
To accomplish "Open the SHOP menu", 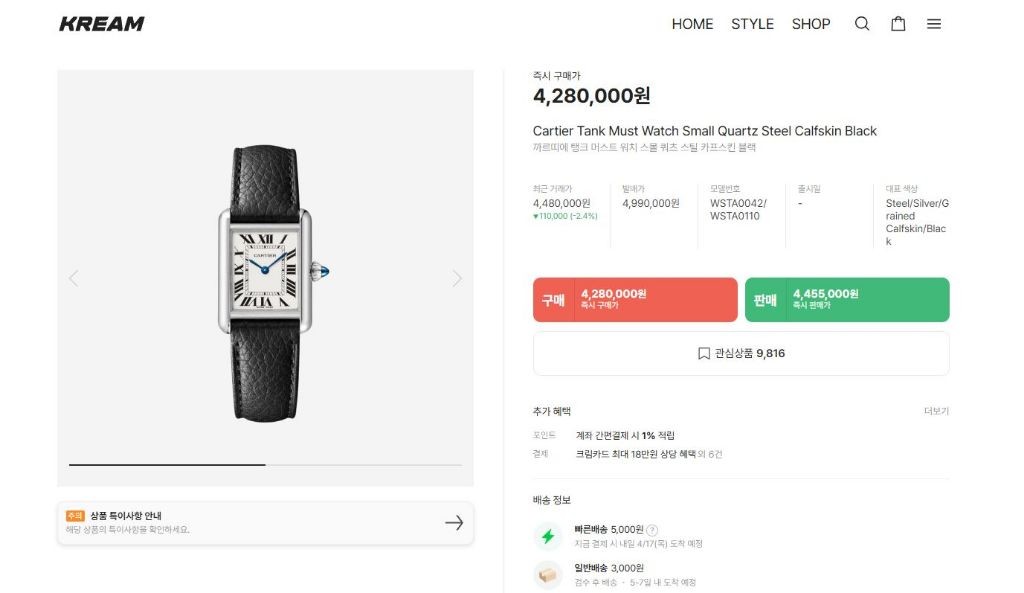I will (811, 24).
